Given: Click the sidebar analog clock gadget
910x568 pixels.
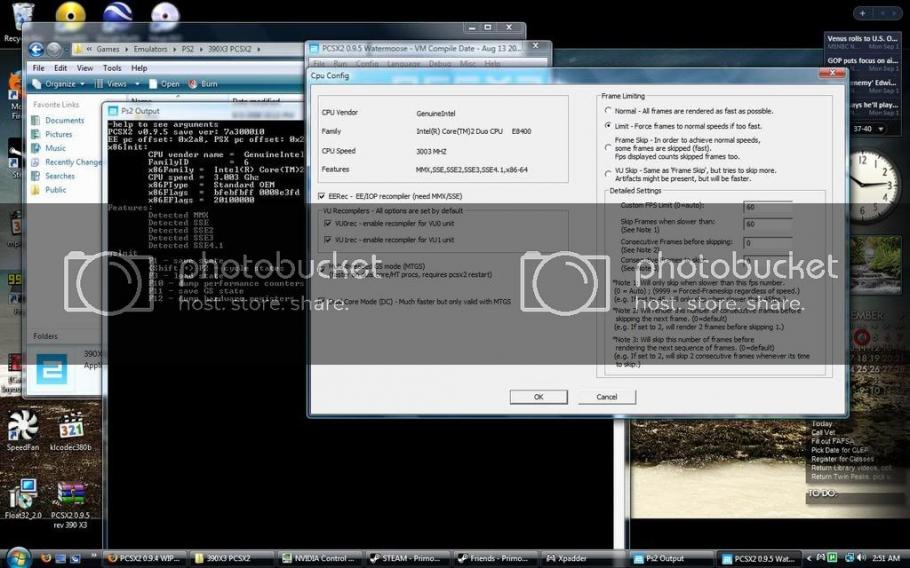Looking at the screenshot, I should (x=871, y=186).
